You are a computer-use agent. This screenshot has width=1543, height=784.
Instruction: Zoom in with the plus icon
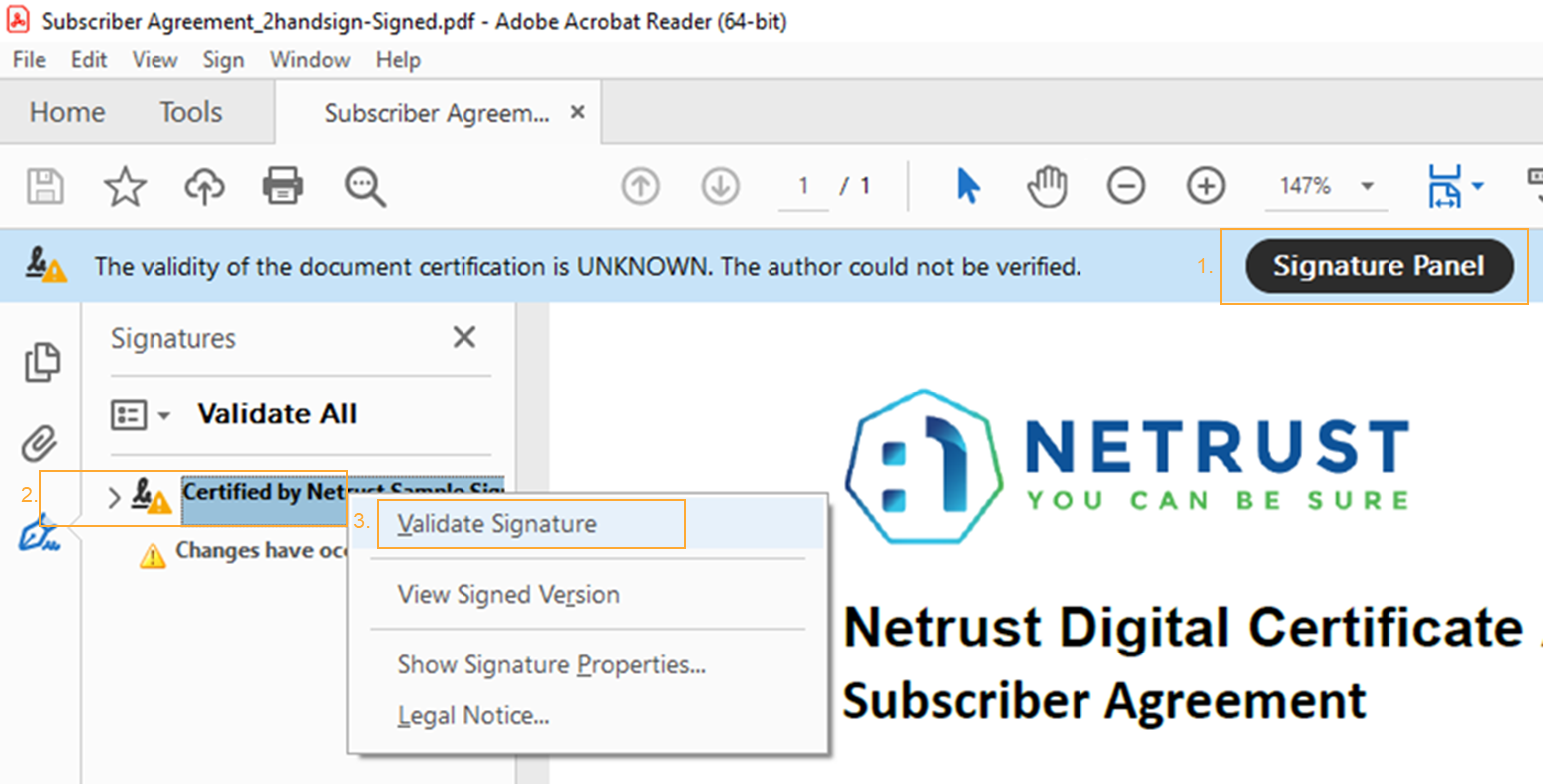[x=1206, y=186]
